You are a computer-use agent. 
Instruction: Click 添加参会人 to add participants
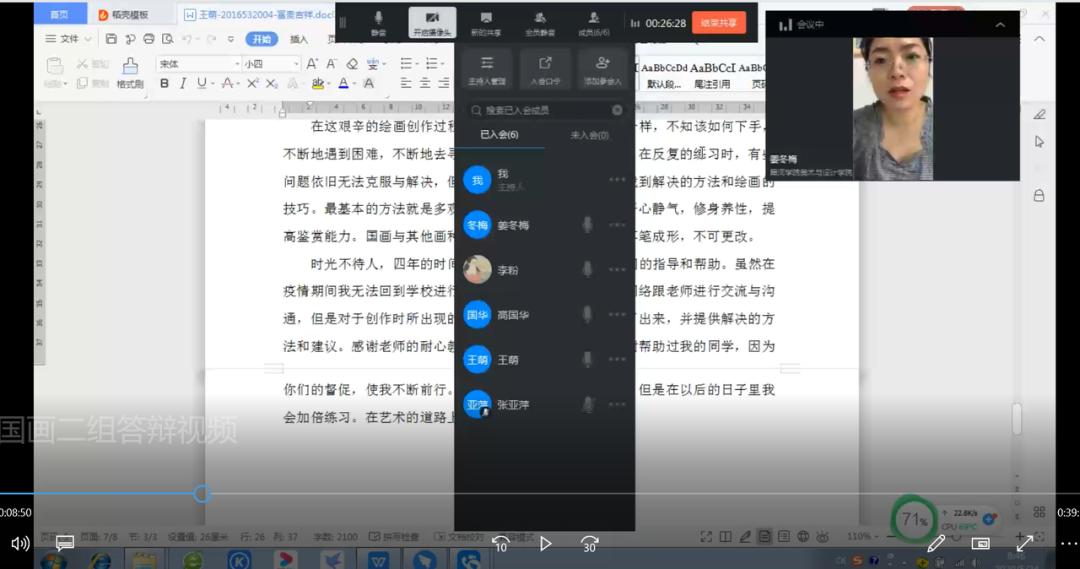(602, 68)
